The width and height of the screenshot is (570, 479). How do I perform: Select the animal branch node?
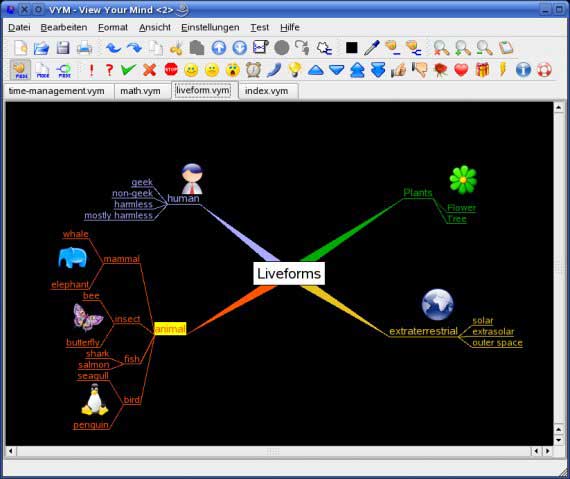point(170,329)
